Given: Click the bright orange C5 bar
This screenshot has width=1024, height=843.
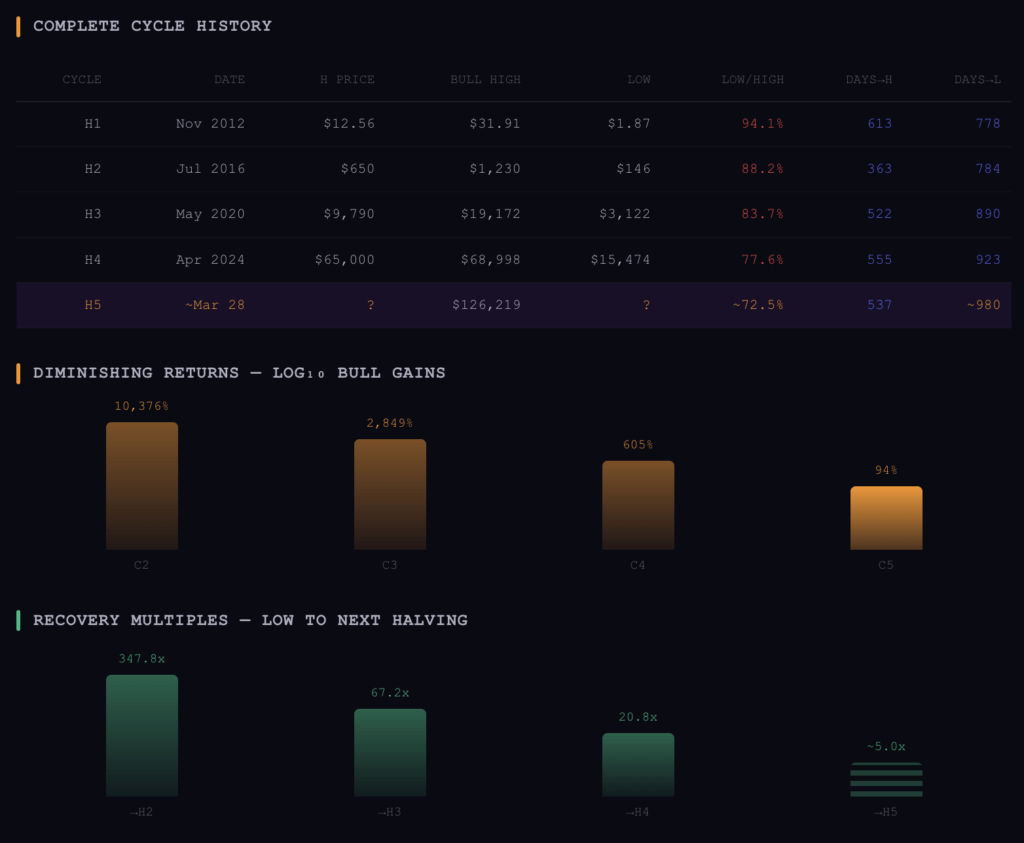Looking at the screenshot, I should [886, 518].
